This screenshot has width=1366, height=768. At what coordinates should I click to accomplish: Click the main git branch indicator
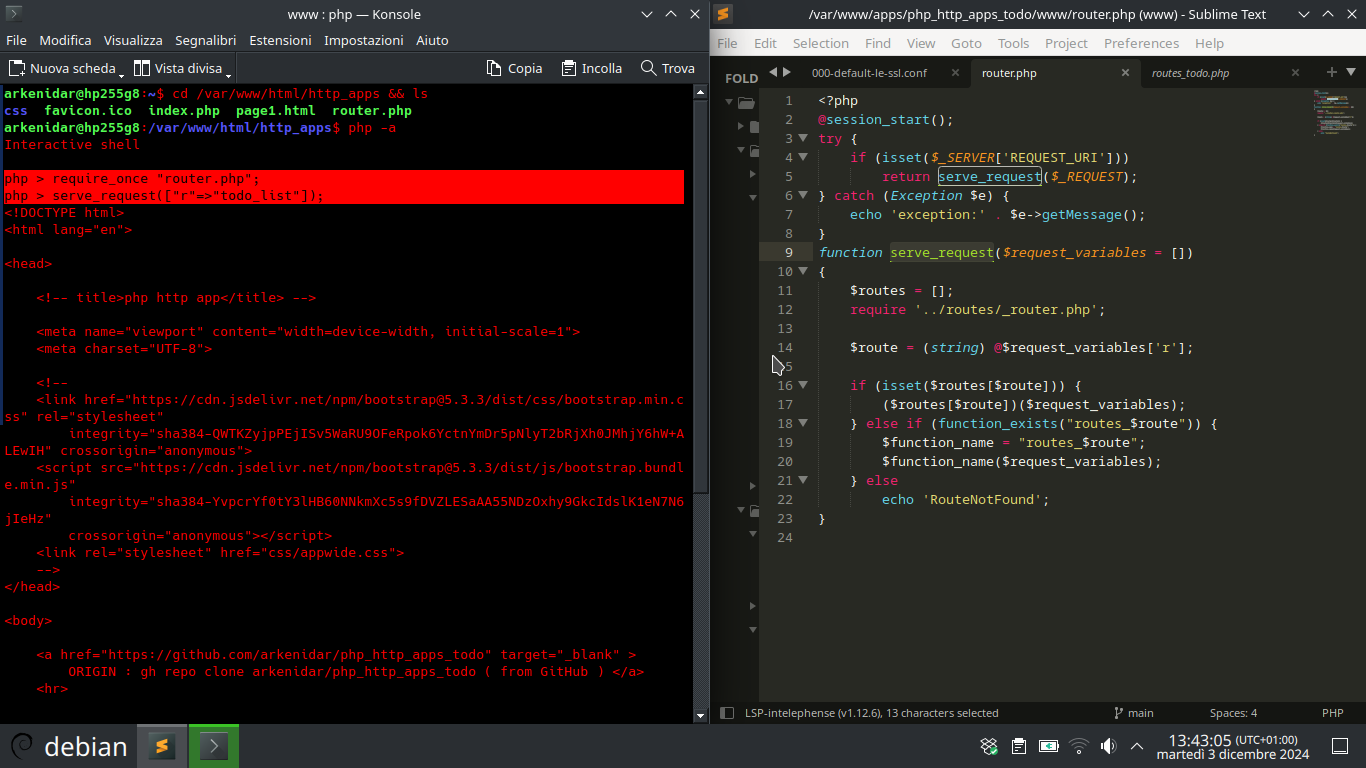[1133, 713]
